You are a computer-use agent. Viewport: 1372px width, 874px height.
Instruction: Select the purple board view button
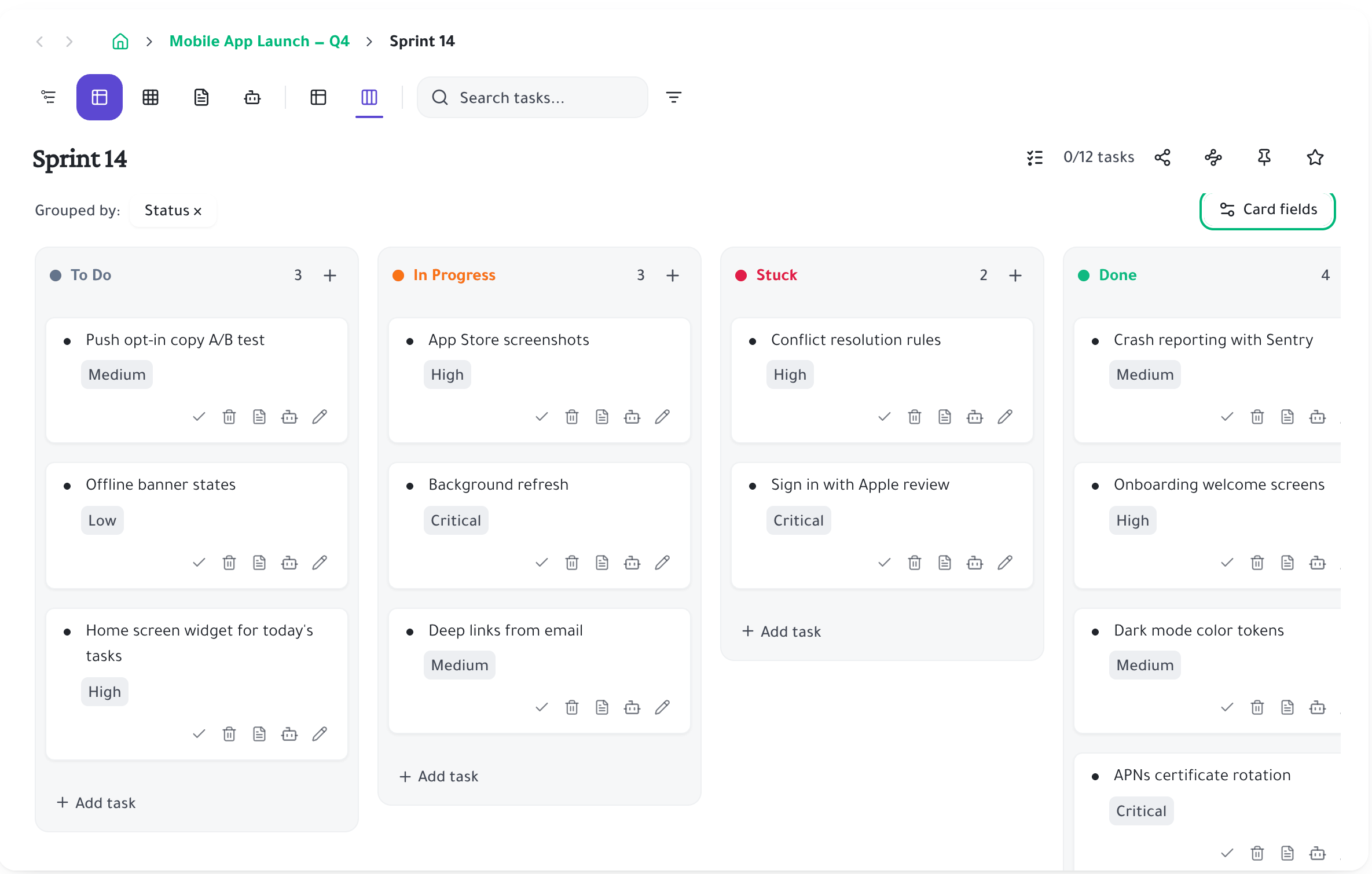point(100,97)
